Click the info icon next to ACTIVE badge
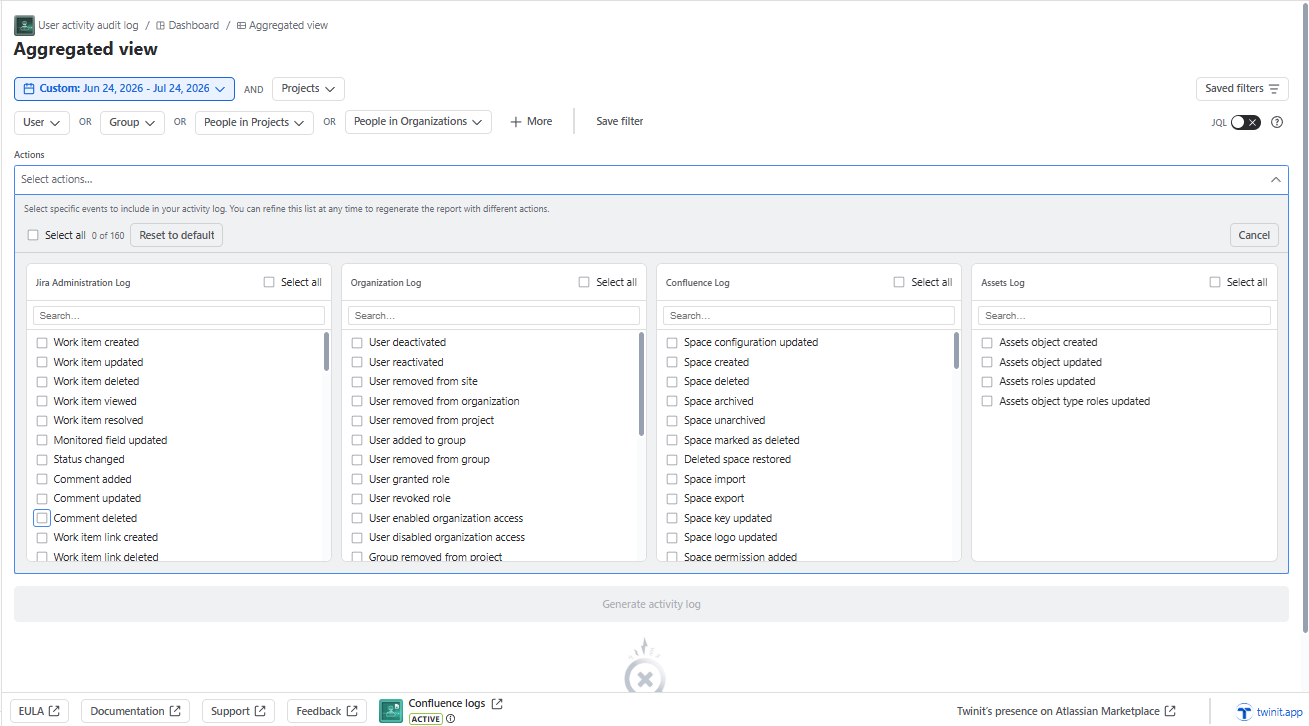The height and width of the screenshot is (726, 1309). point(451,719)
